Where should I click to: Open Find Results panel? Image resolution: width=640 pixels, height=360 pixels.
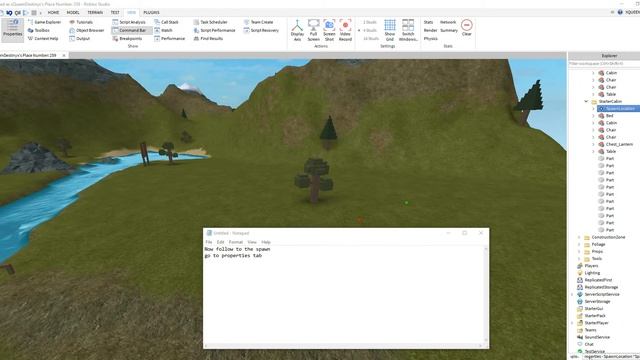pyautogui.click(x=208, y=38)
